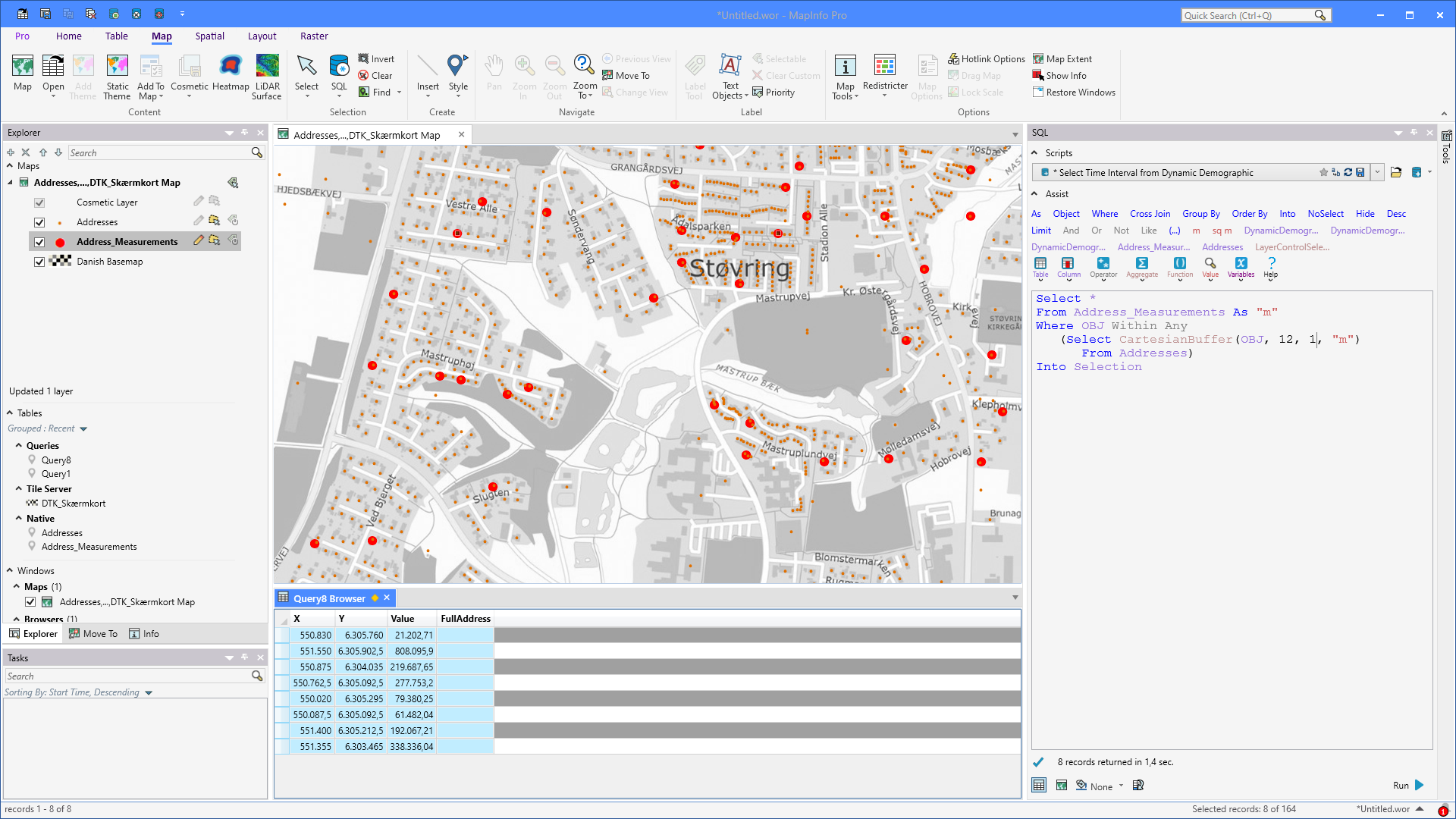Click the Info tab at Explorer bottom
This screenshot has height=819, width=1456.
pyautogui.click(x=144, y=634)
